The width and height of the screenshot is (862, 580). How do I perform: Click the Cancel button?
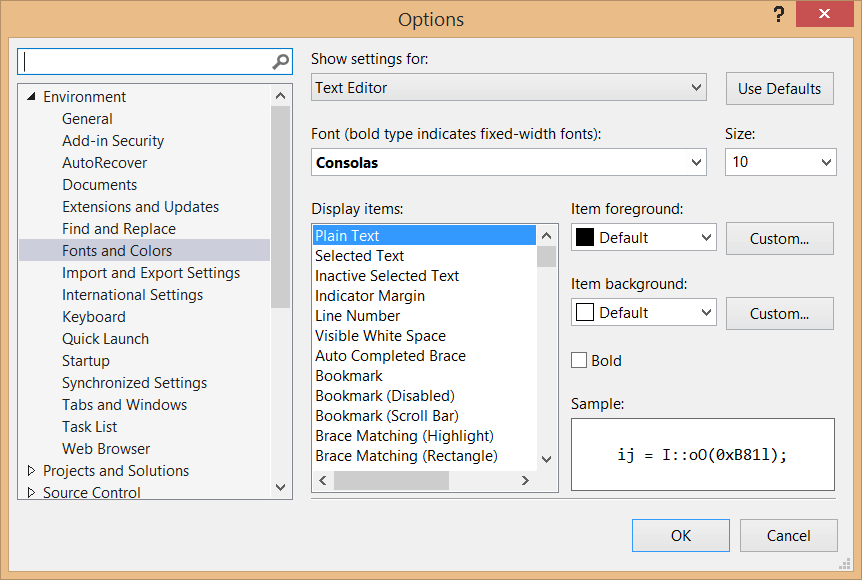(788, 535)
